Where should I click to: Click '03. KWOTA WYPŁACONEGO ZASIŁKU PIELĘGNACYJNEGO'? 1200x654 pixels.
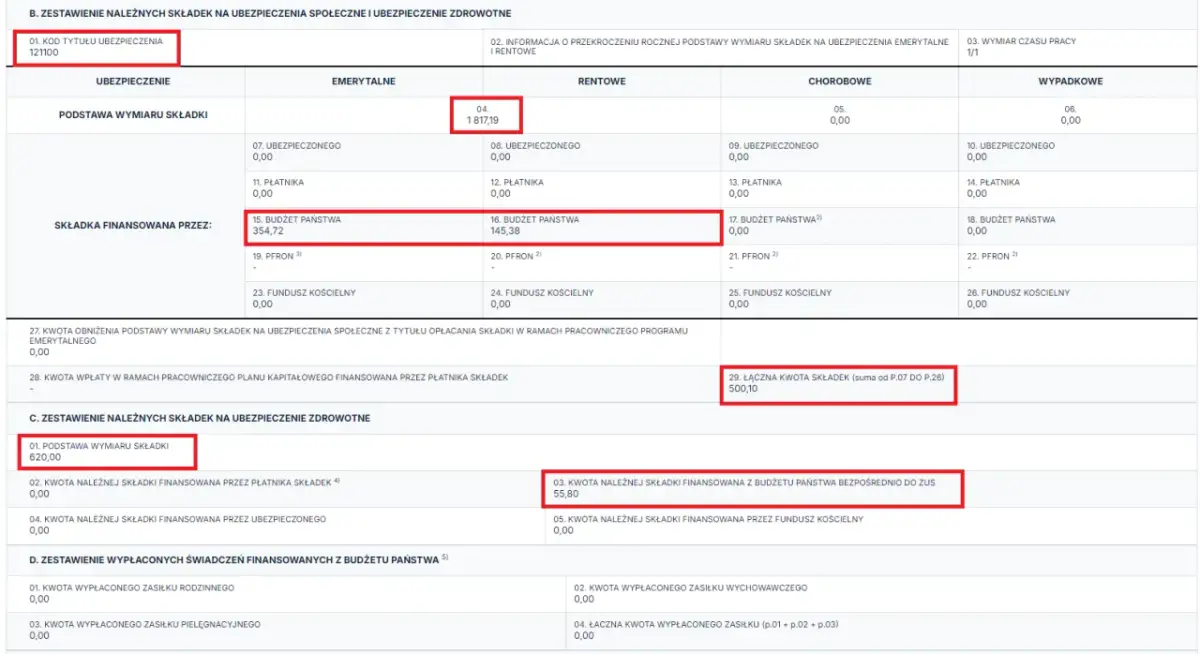pos(145,624)
